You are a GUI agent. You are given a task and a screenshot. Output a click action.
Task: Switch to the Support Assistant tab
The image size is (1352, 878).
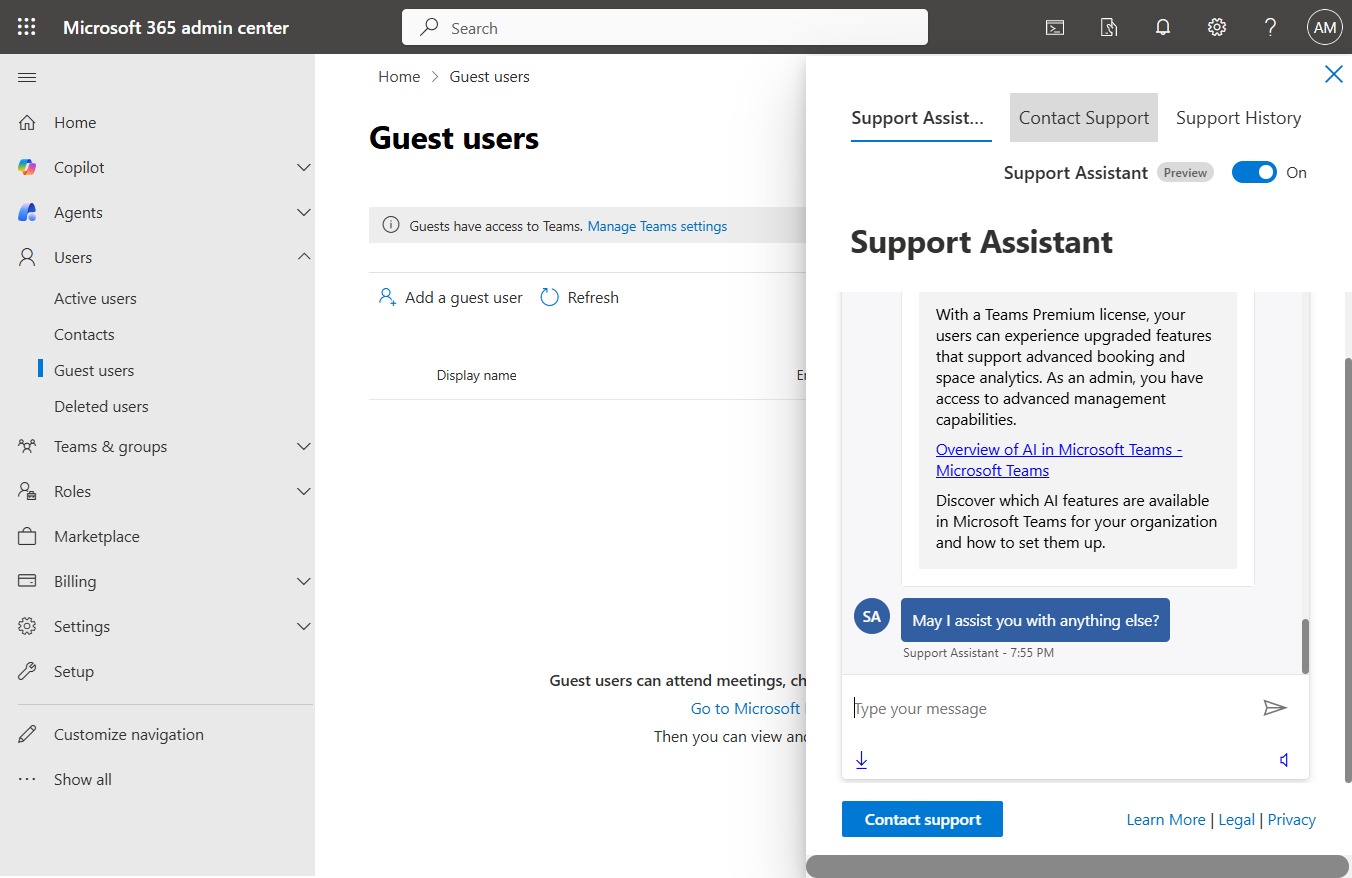click(x=921, y=118)
